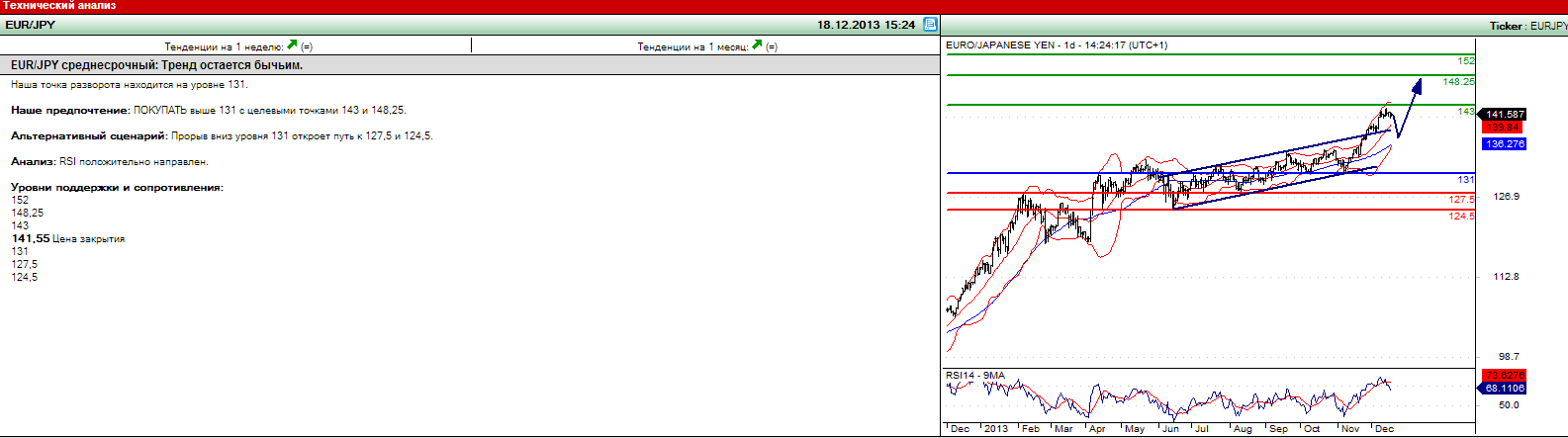Screen dimensions: 1568x438
Task: Click the green monthly trend arrow
Action: click(757, 44)
